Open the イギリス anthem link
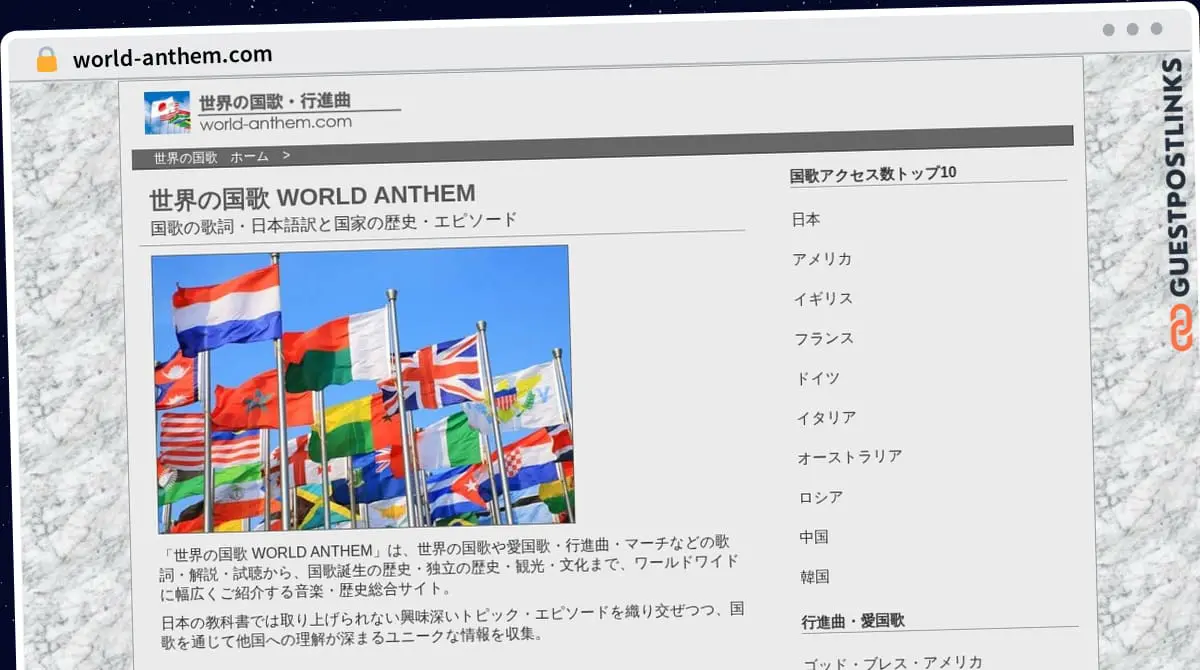The image size is (1200, 670). pos(823,299)
